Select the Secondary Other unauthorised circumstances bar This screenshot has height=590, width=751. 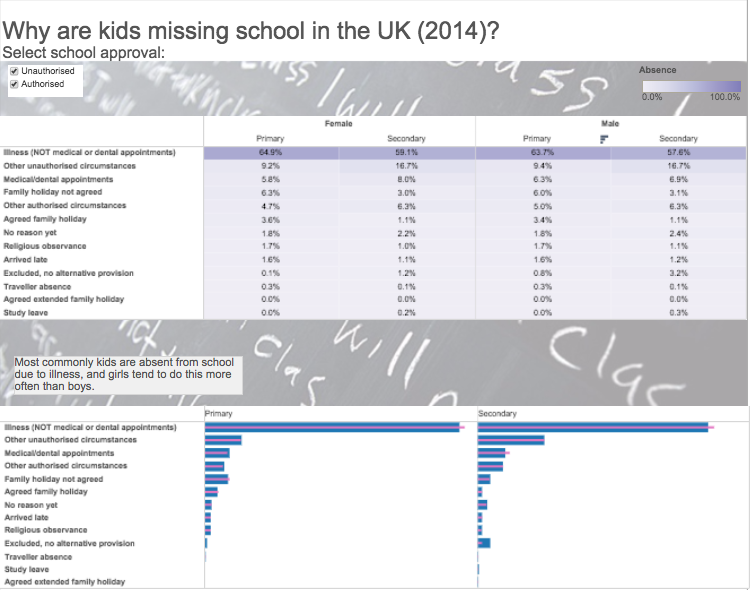pos(511,440)
